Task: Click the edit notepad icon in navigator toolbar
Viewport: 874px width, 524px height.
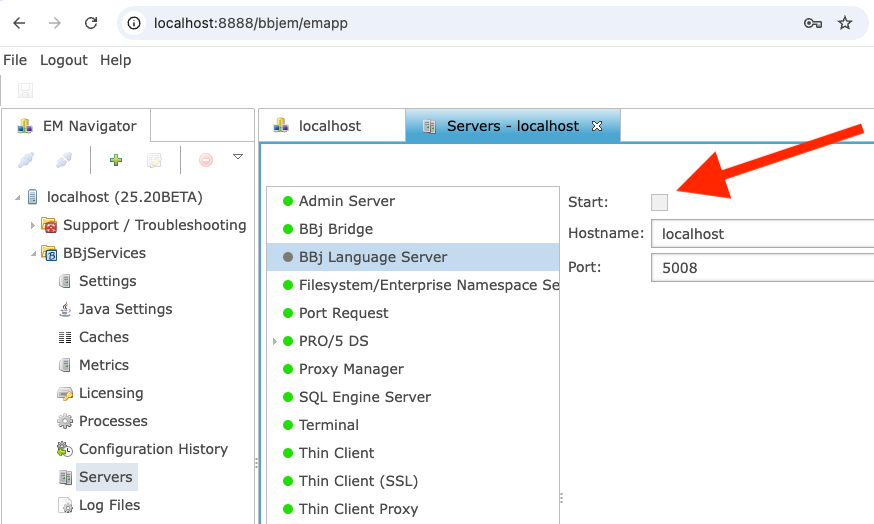Action: pos(154,161)
